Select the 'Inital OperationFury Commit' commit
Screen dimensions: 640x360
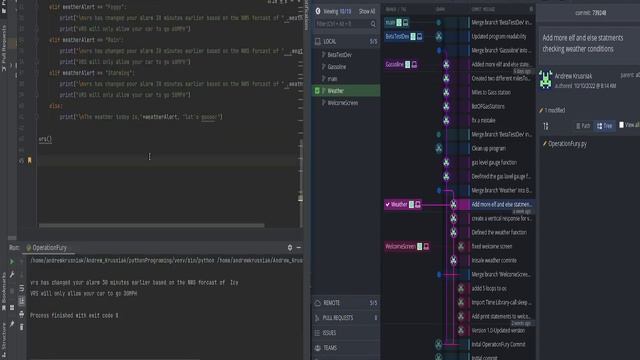(x=498, y=344)
